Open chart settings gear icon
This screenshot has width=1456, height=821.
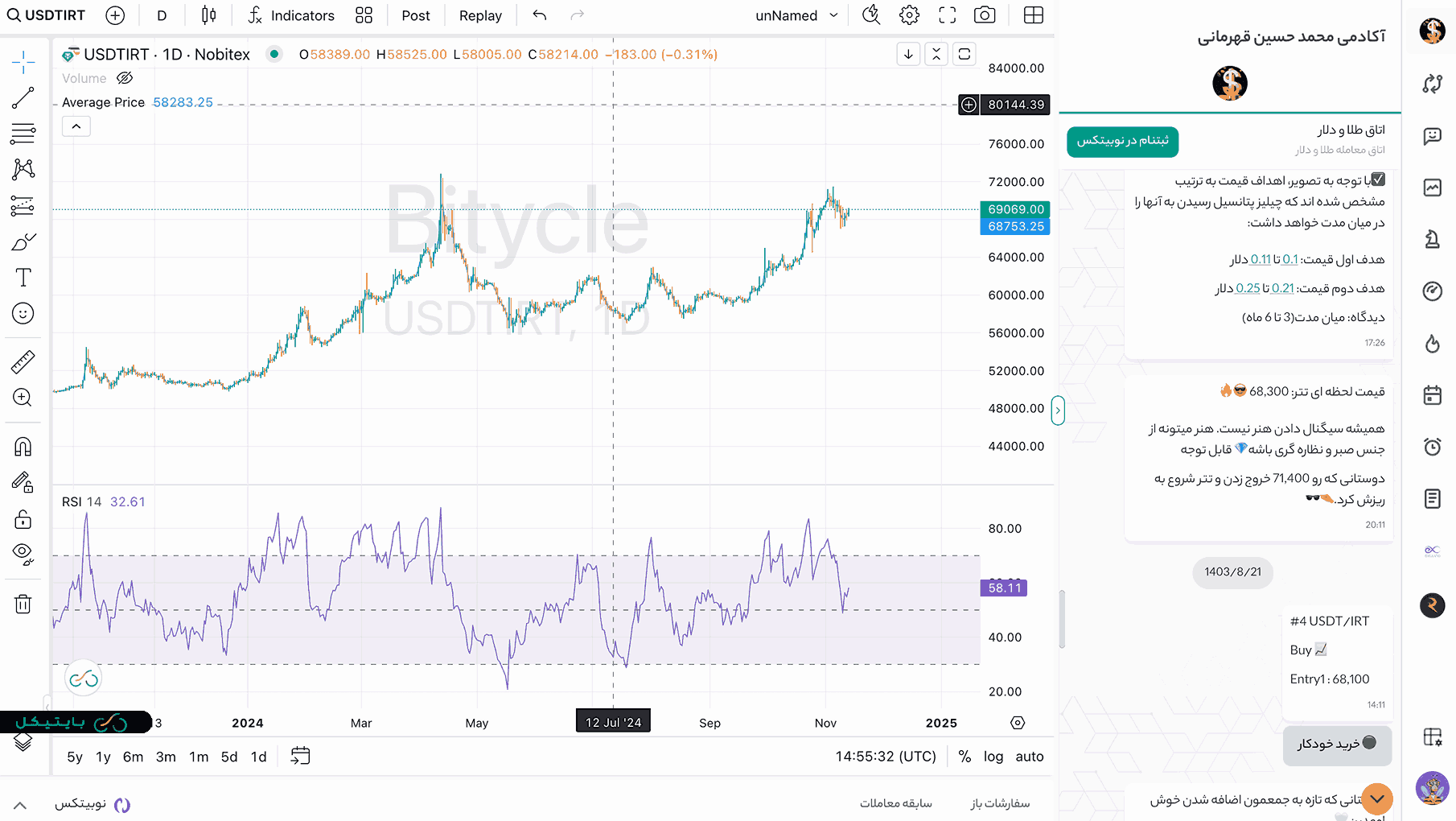[910, 15]
